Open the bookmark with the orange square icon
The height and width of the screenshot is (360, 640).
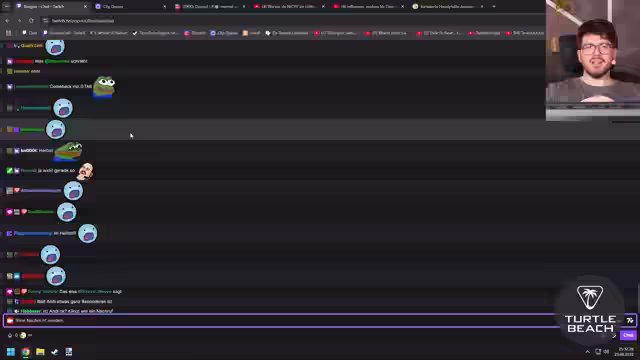pyautogui.click(x=251, y=33)
